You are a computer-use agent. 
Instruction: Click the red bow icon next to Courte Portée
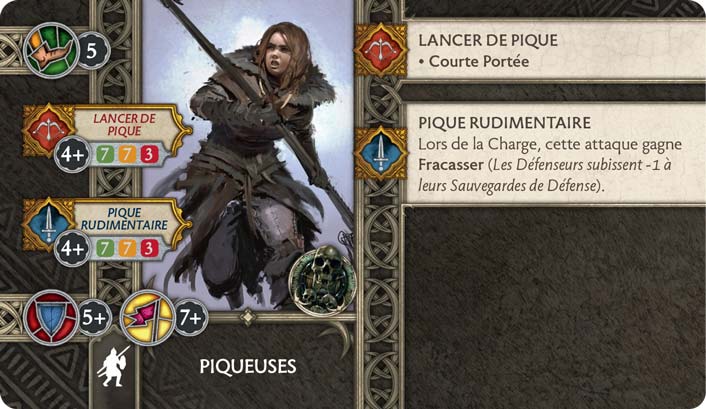point(381,50)
